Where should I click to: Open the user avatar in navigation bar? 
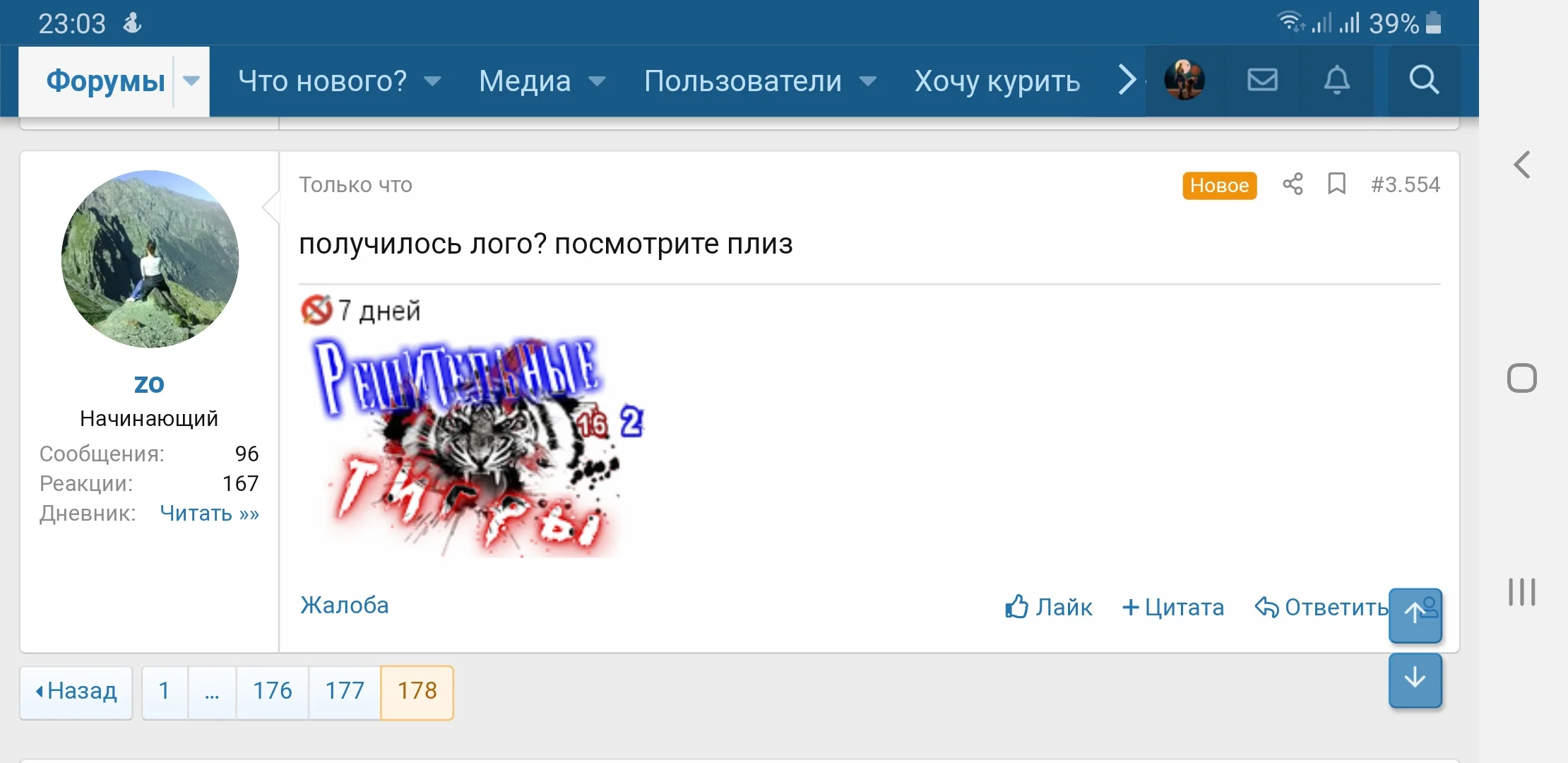(1184, 80)
